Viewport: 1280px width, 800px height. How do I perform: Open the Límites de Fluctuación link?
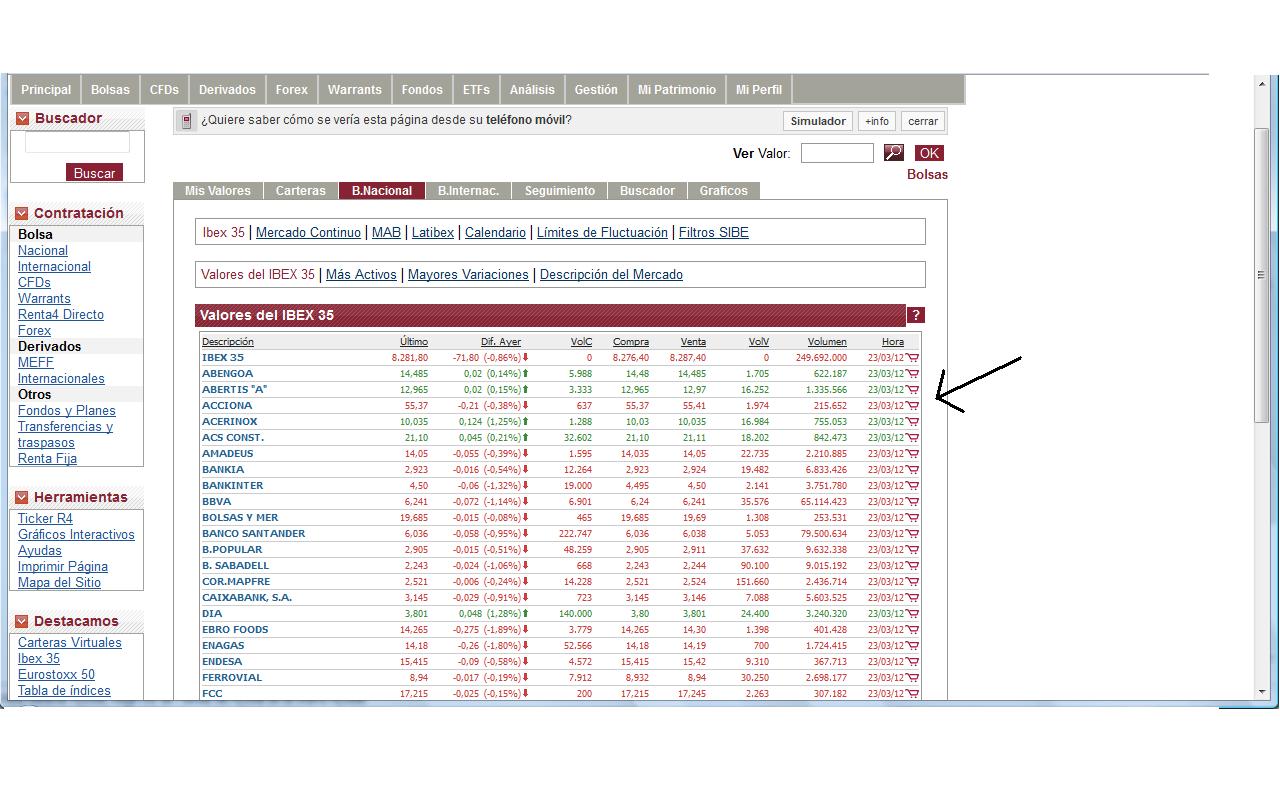[602, 233]
